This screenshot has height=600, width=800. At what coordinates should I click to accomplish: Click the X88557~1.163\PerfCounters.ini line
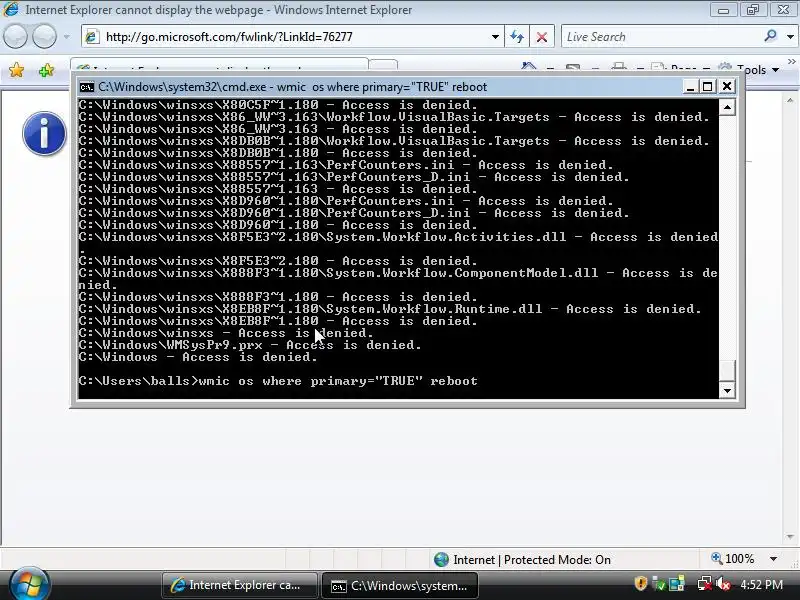point(346,165)
